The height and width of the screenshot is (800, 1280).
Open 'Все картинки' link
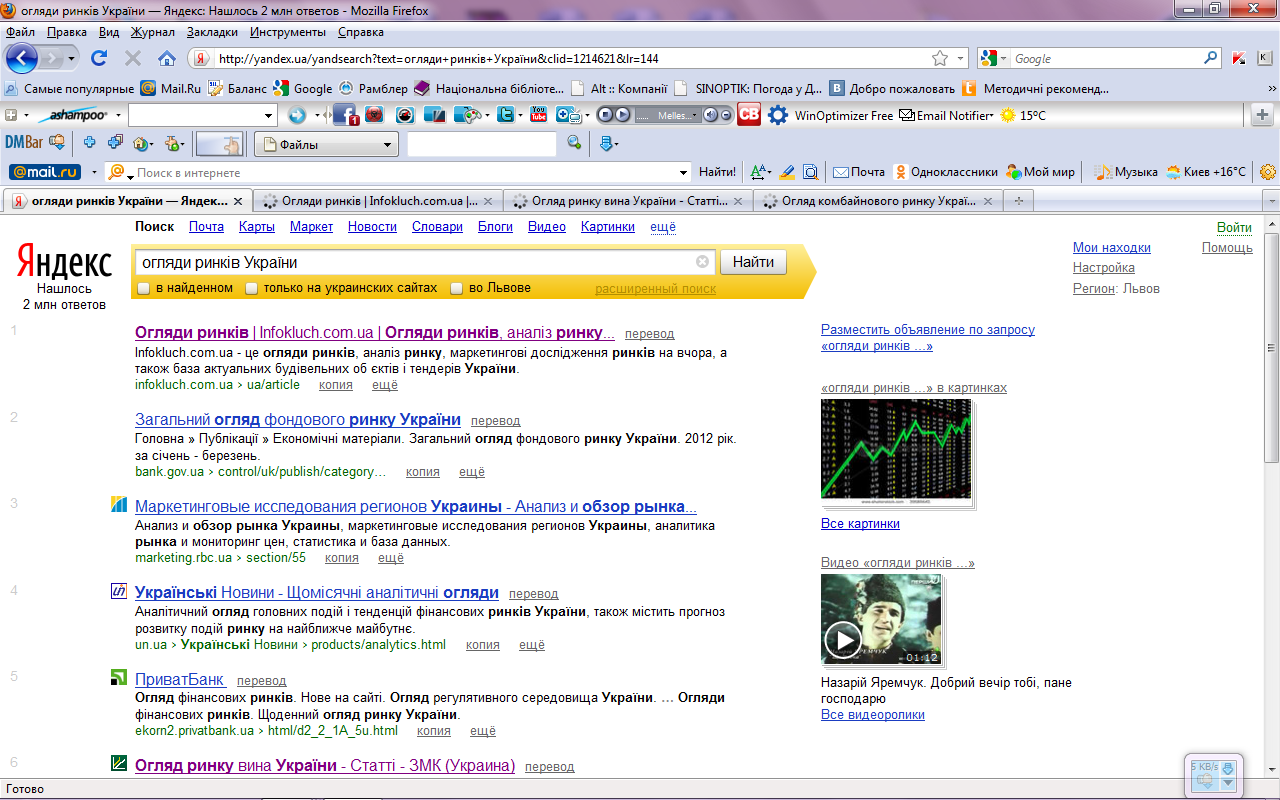point(860,523)
